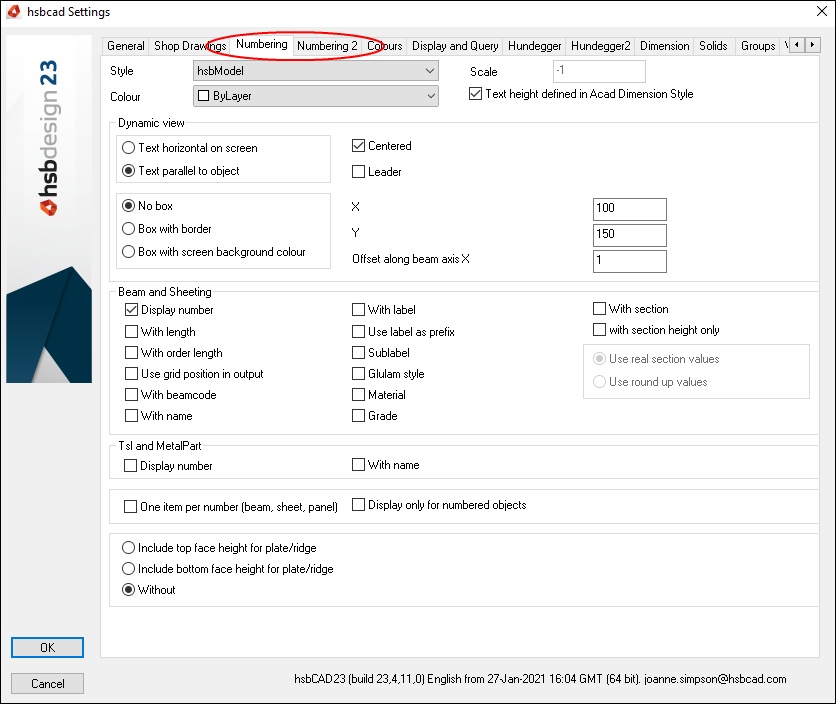Enable the Sublabel checkbox
The width and height of the screenshot is (836, 704).
point(381,353)
